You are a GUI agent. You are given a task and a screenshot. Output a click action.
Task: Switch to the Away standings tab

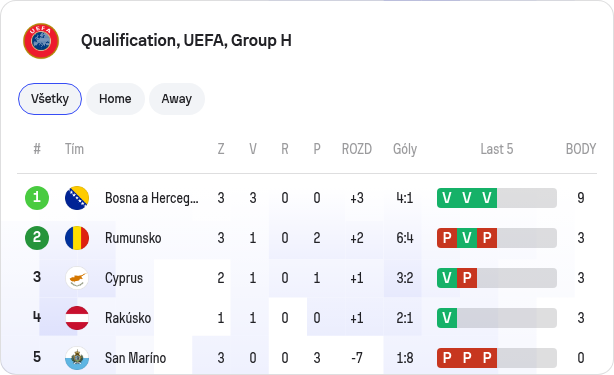pyautogui.click(x=177, y=99)
